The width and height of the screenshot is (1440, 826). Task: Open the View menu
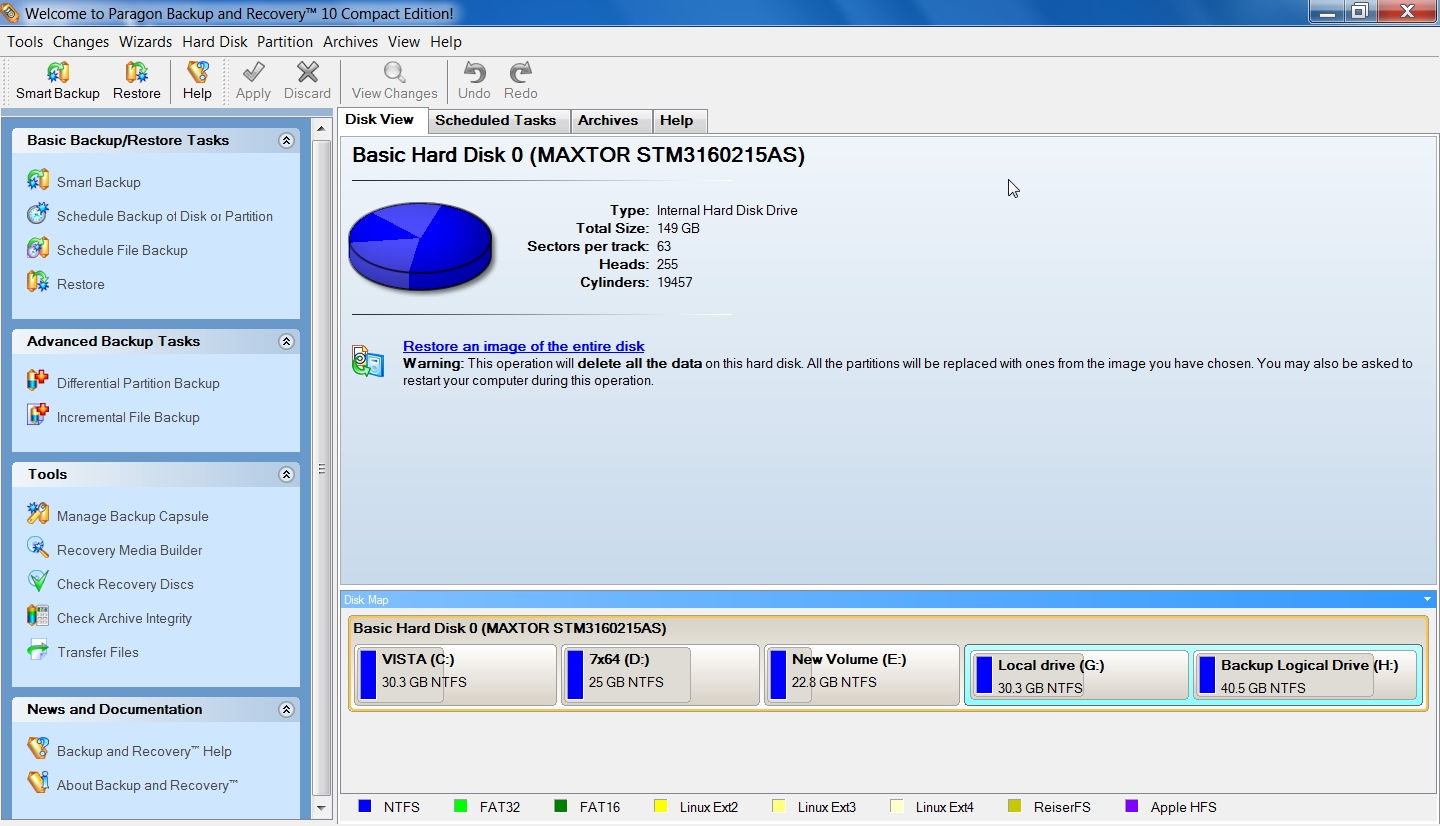pos(404,42)
